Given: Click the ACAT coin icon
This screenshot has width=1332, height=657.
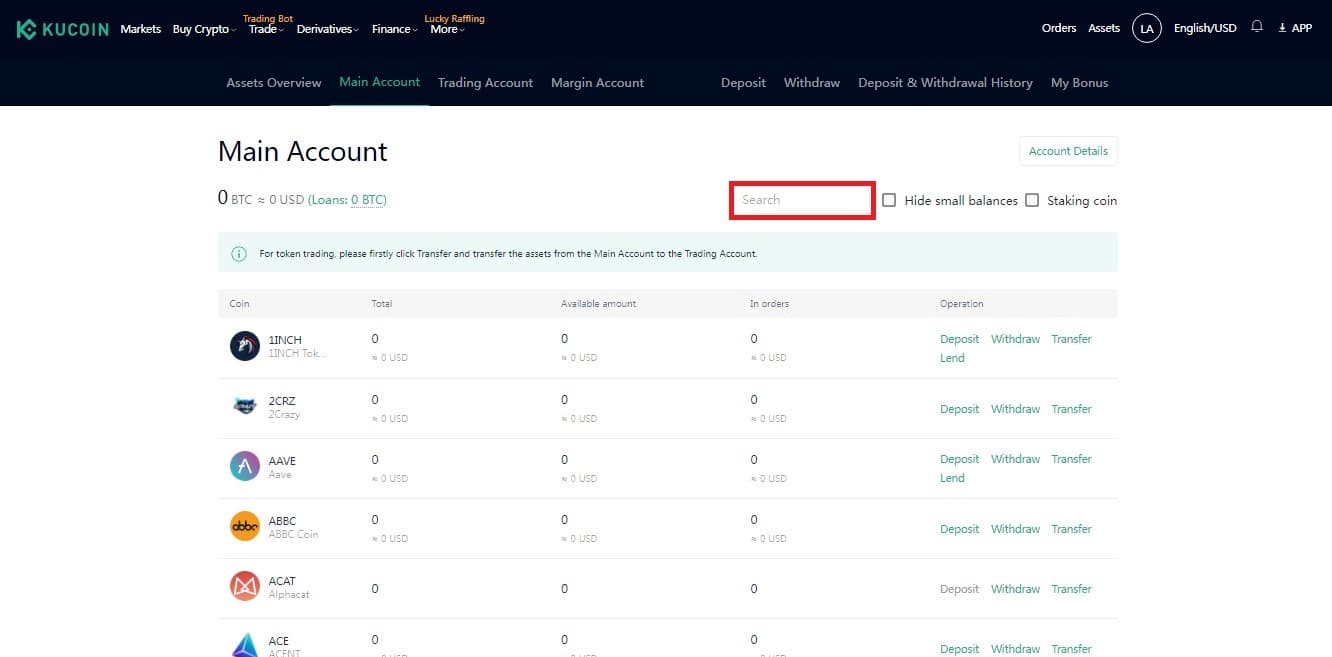Looking at the screenshot, I should pos(245,586).
